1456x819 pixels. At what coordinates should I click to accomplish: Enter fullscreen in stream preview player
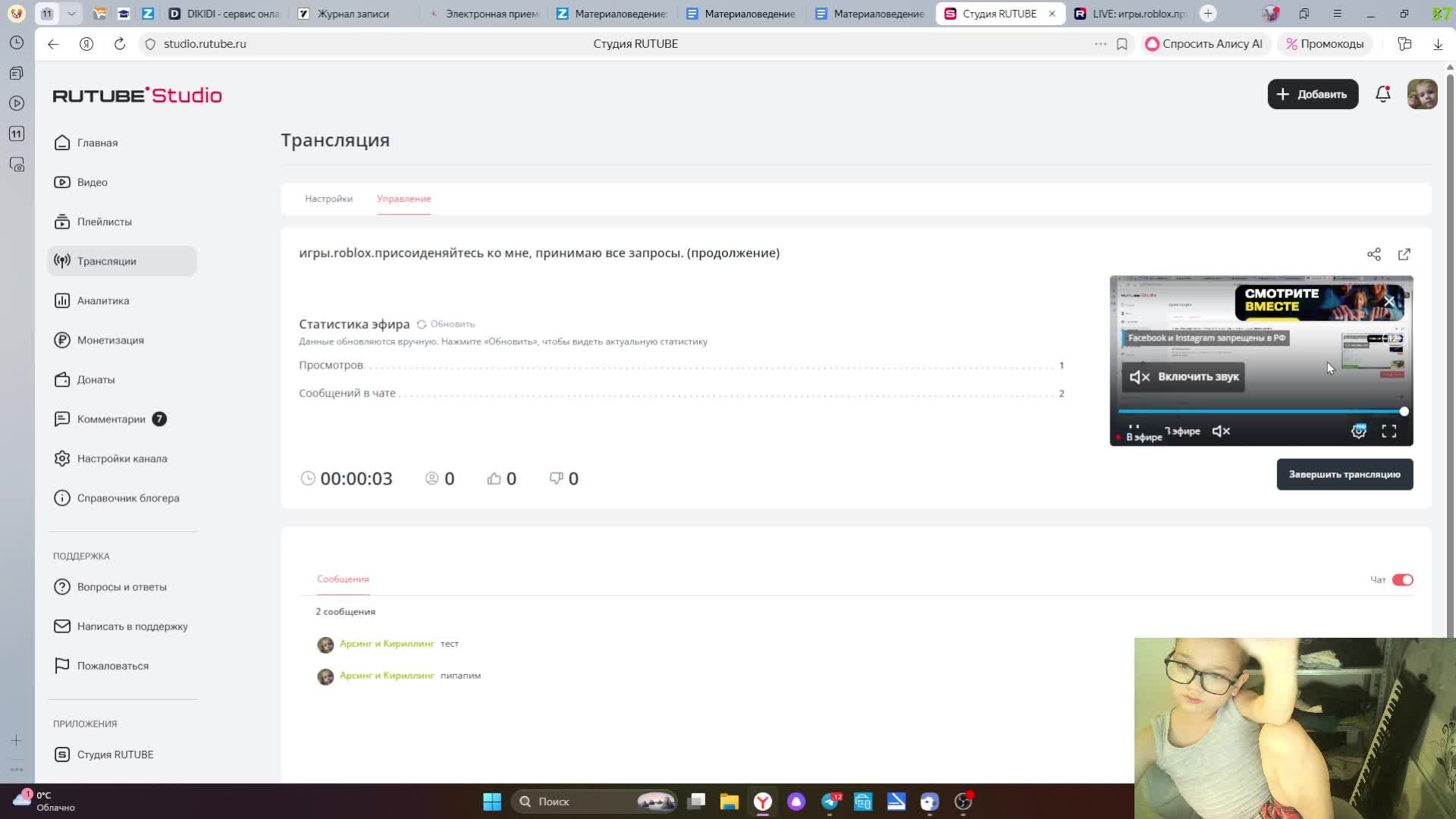click(x=1389, y=431)
